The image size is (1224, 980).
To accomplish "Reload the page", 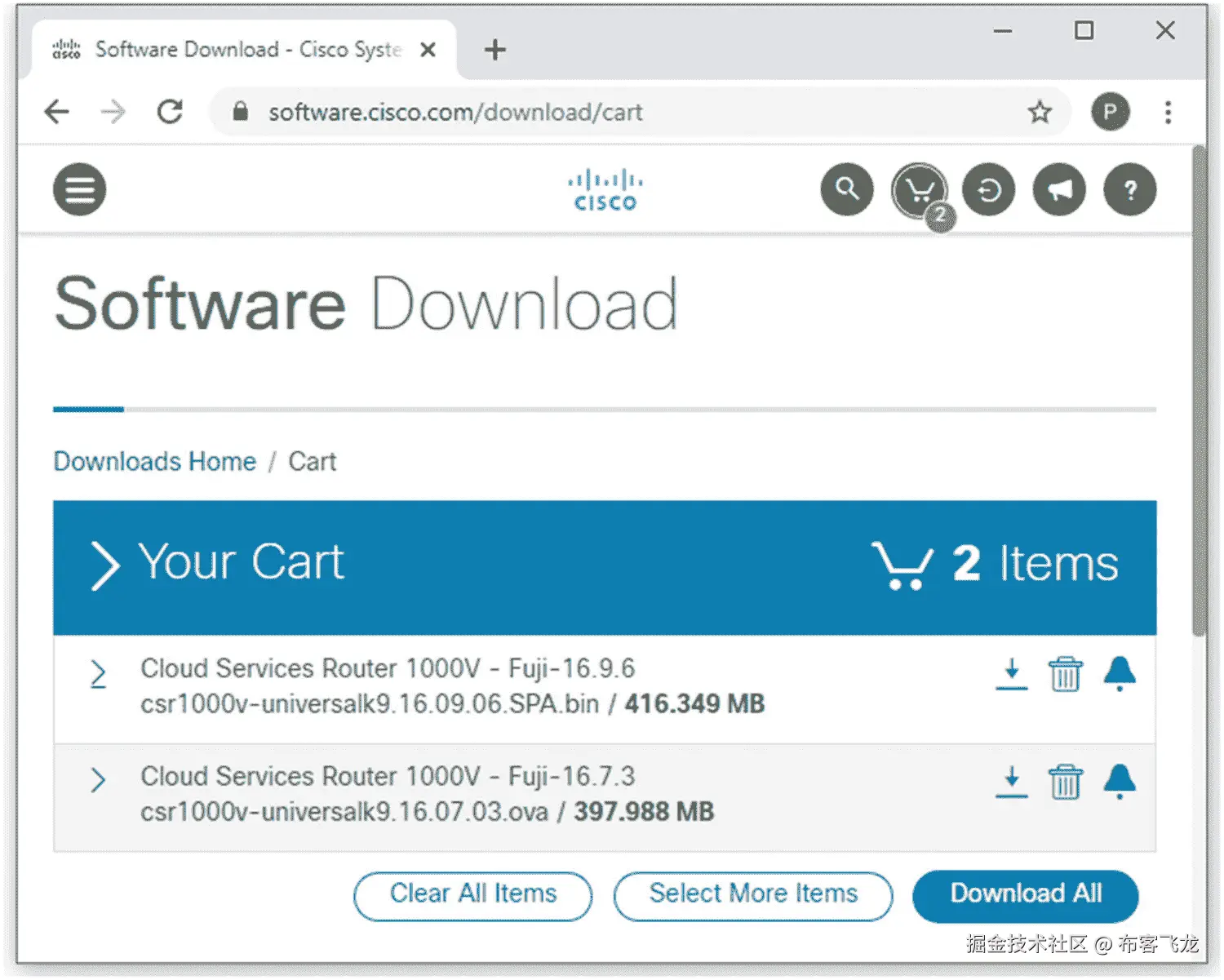I will tap(170, 112).
